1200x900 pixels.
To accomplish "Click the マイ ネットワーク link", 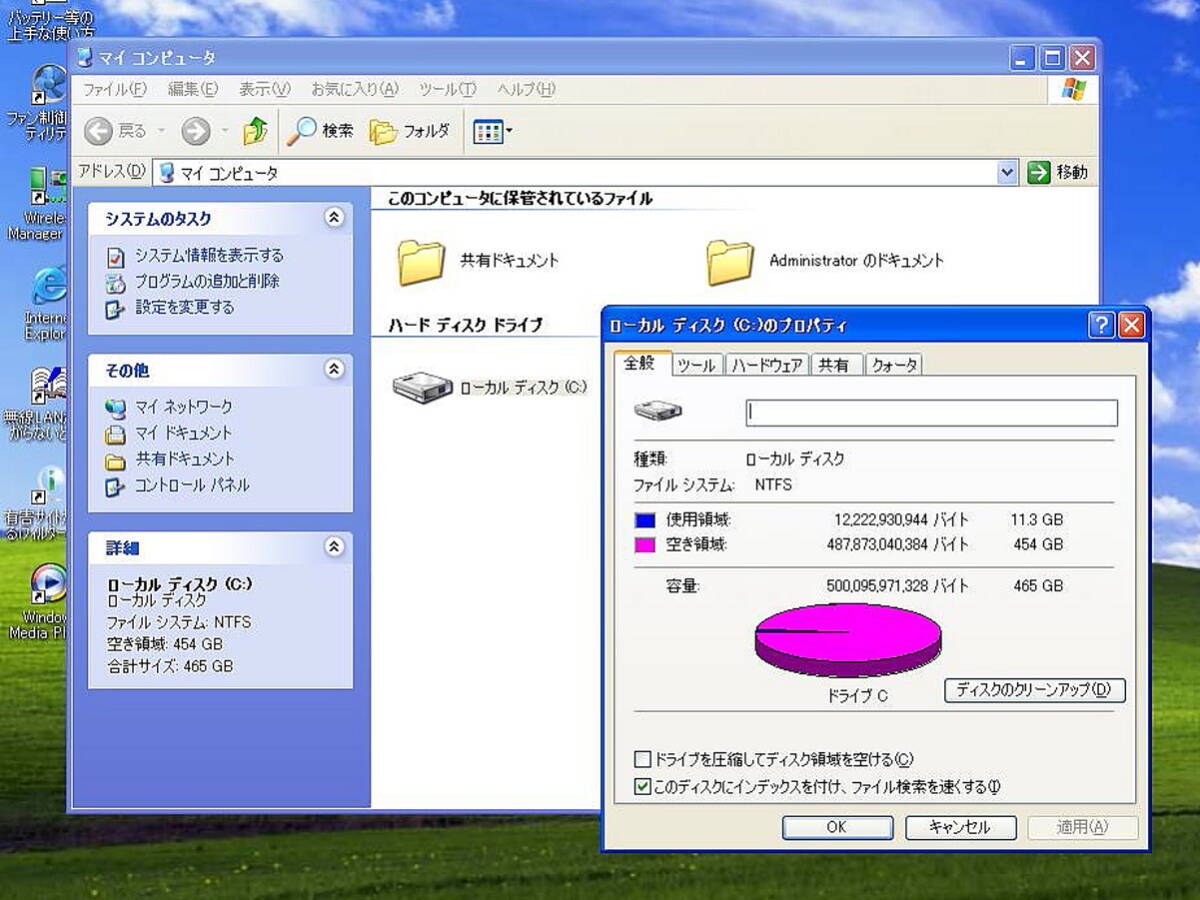I will [184, 407].
